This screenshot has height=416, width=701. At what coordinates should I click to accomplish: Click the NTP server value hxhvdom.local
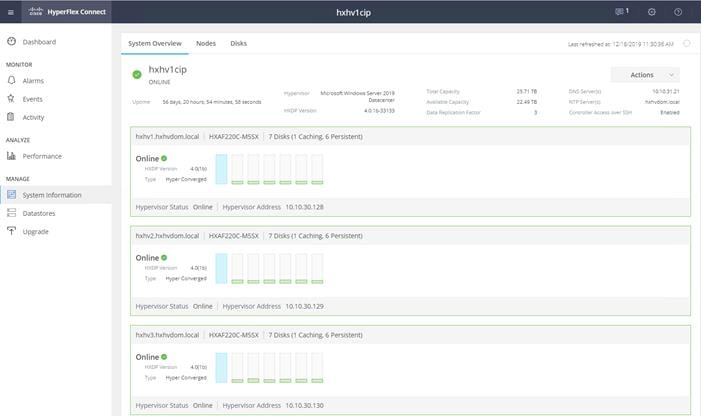[662, 102]
